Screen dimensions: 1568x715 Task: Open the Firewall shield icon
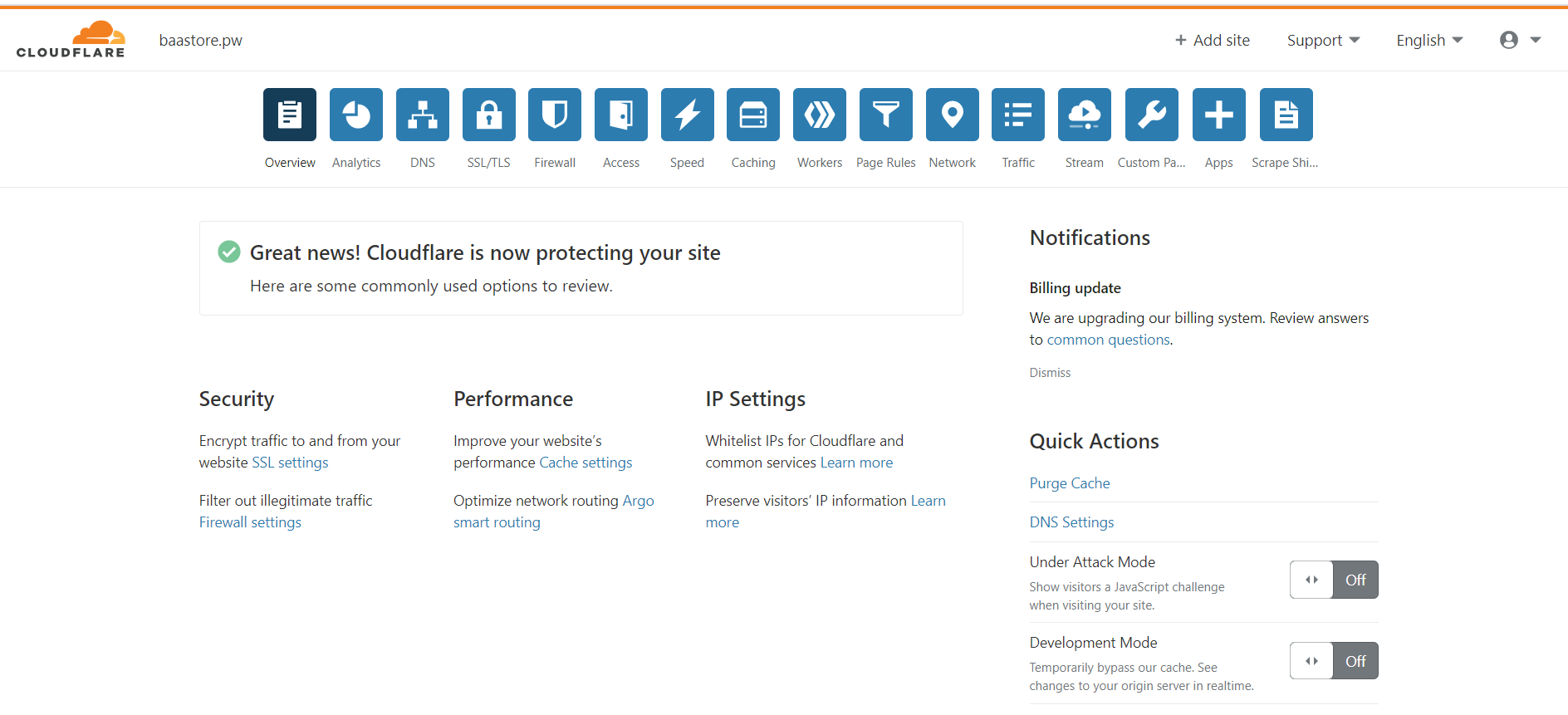coord(555,115)
